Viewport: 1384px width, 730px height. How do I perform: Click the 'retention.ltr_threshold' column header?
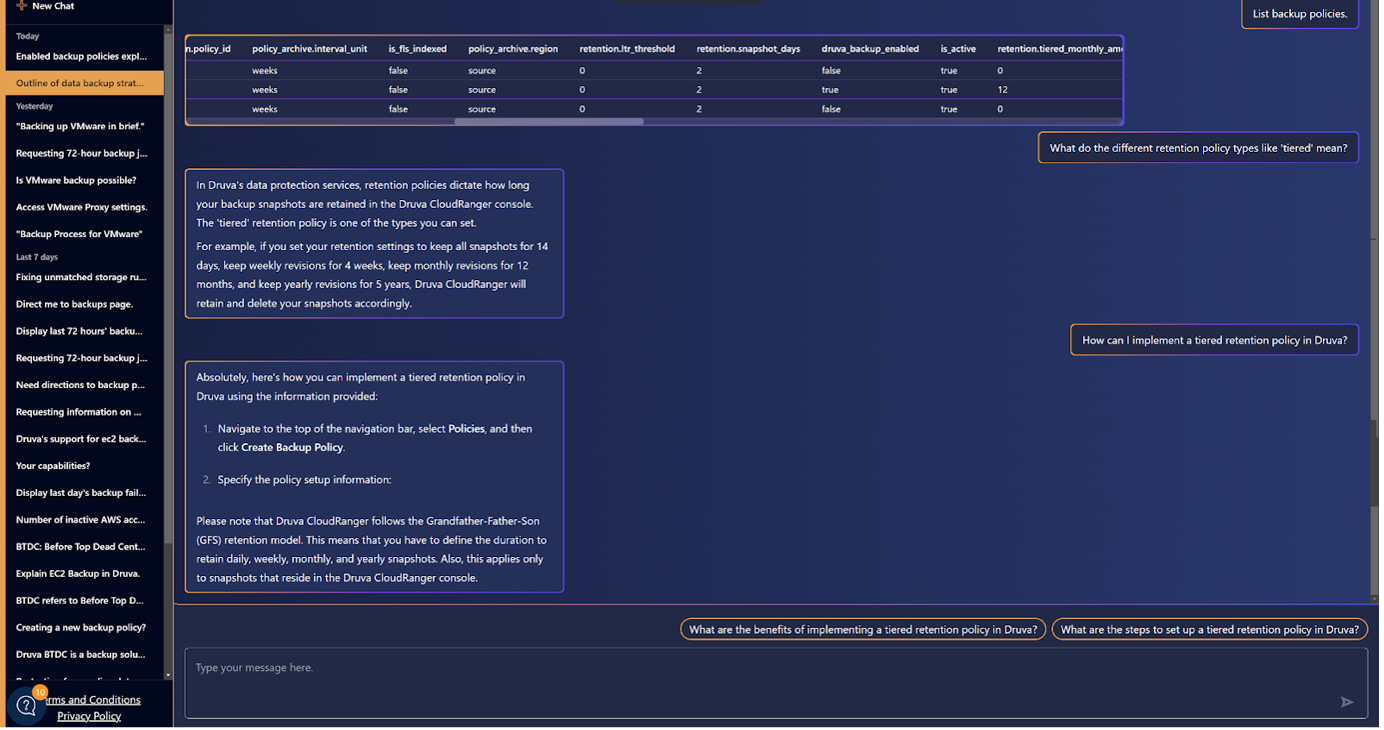click(x=627, y=49)
